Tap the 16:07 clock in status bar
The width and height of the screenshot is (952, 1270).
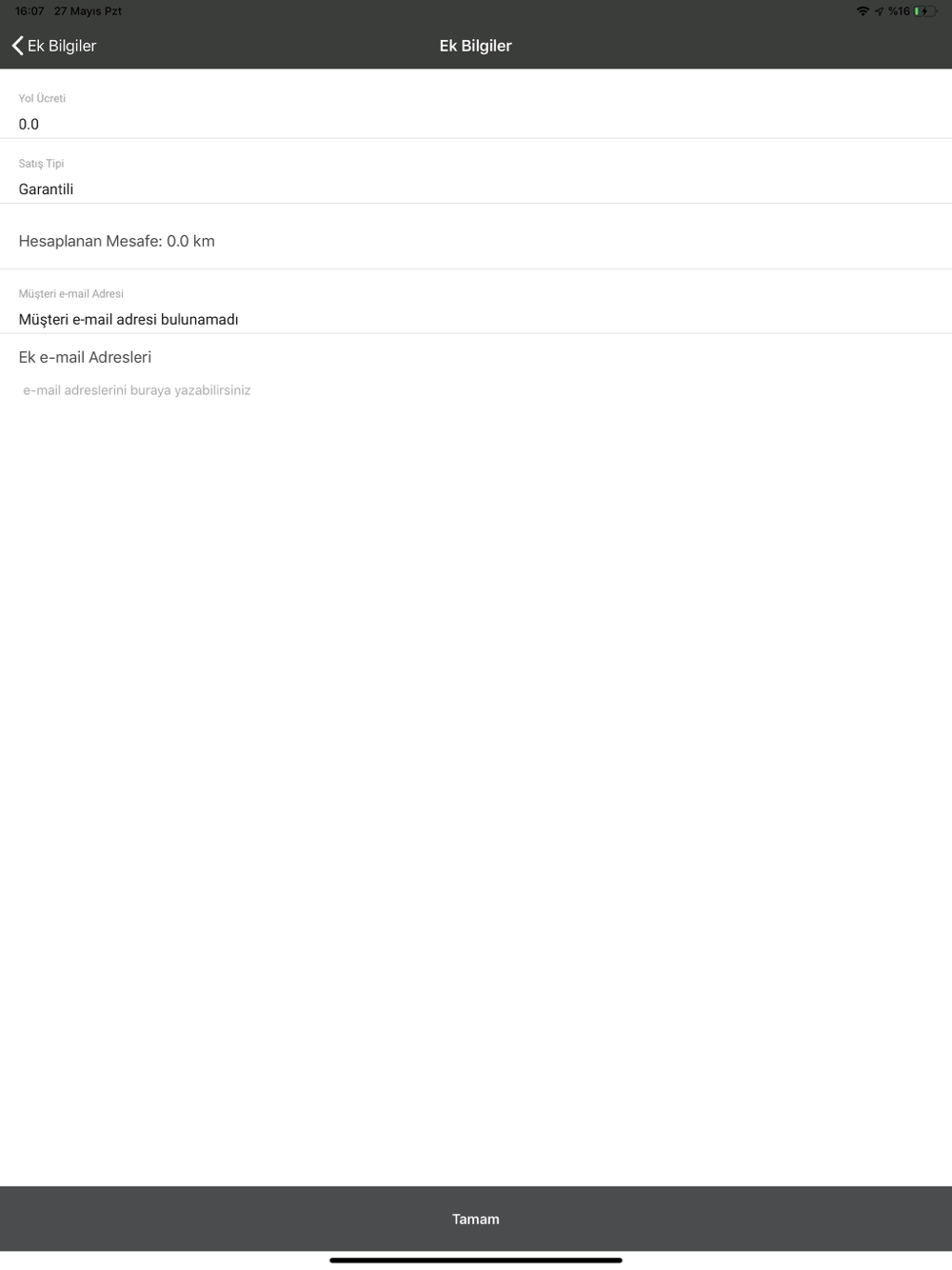point(30,11)
